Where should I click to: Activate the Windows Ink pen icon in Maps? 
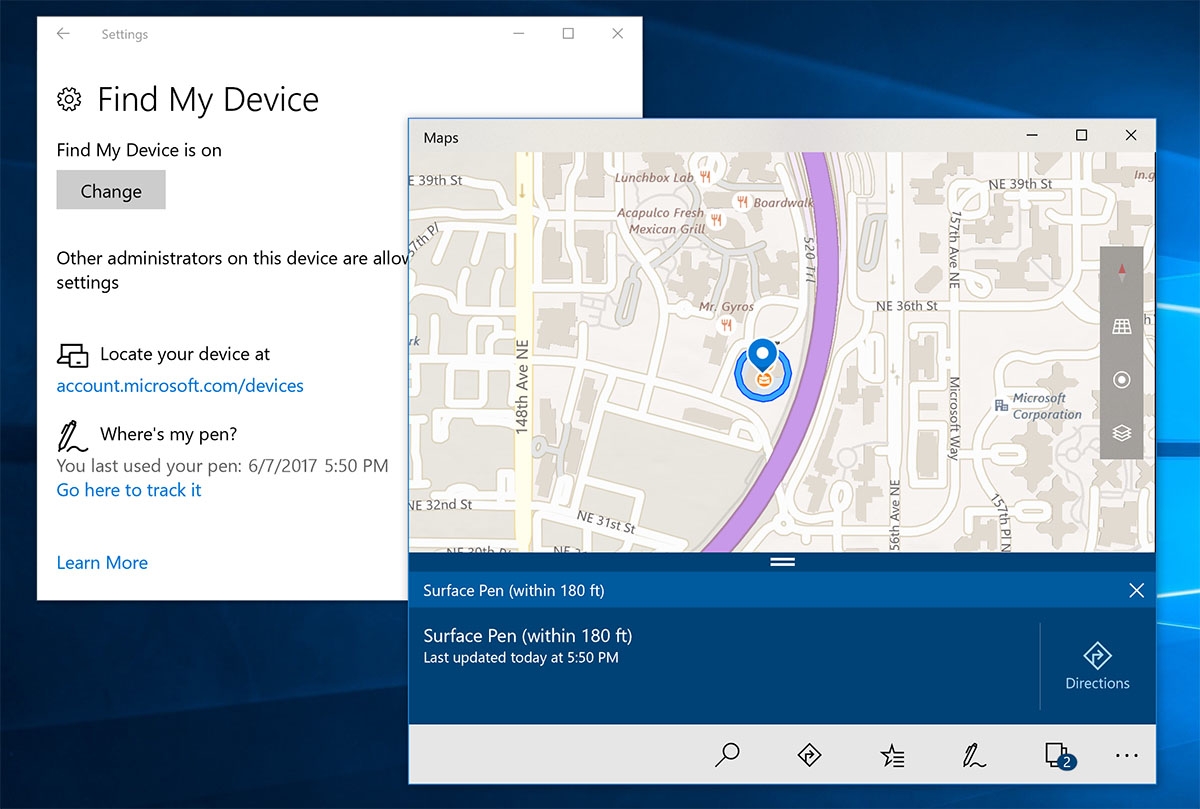[973, 755]
